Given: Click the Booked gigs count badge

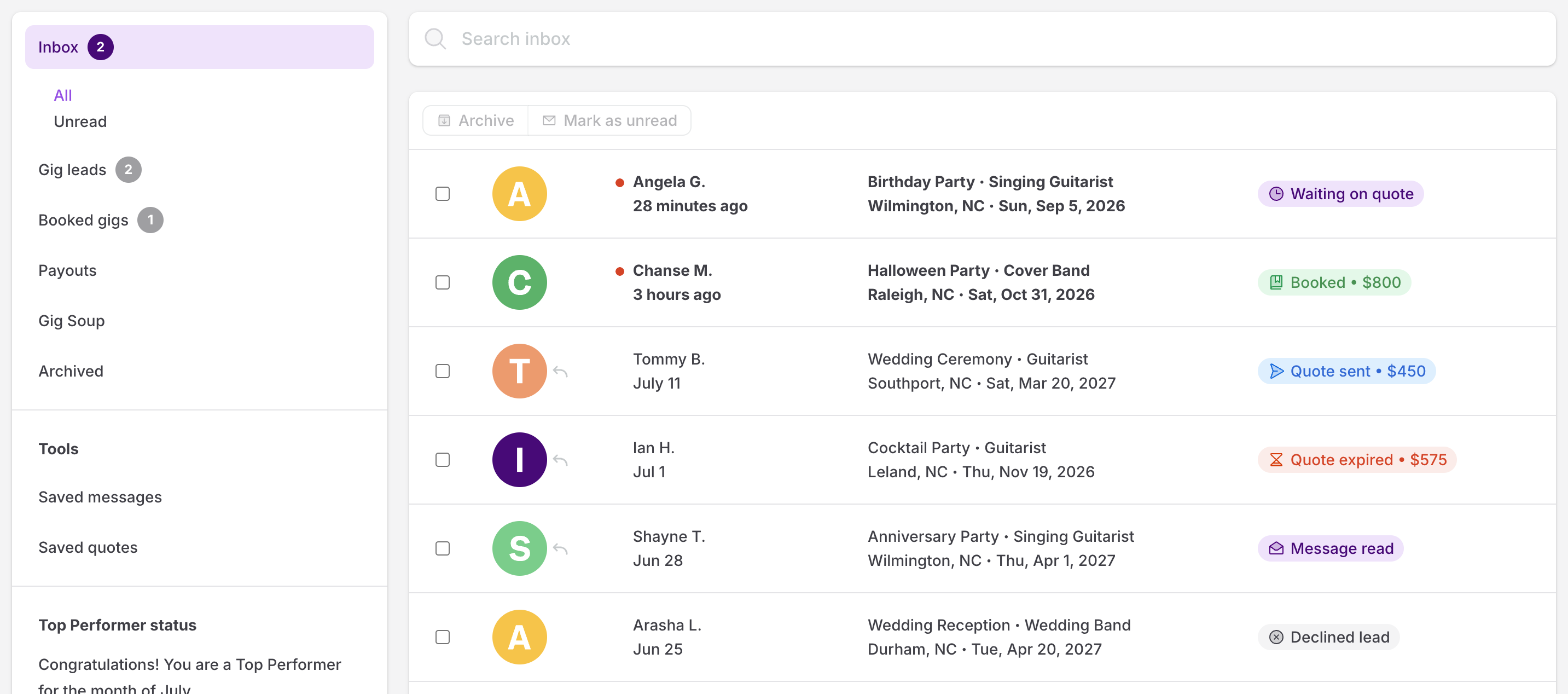Looking at the screenshot, I should click(150, 221).
